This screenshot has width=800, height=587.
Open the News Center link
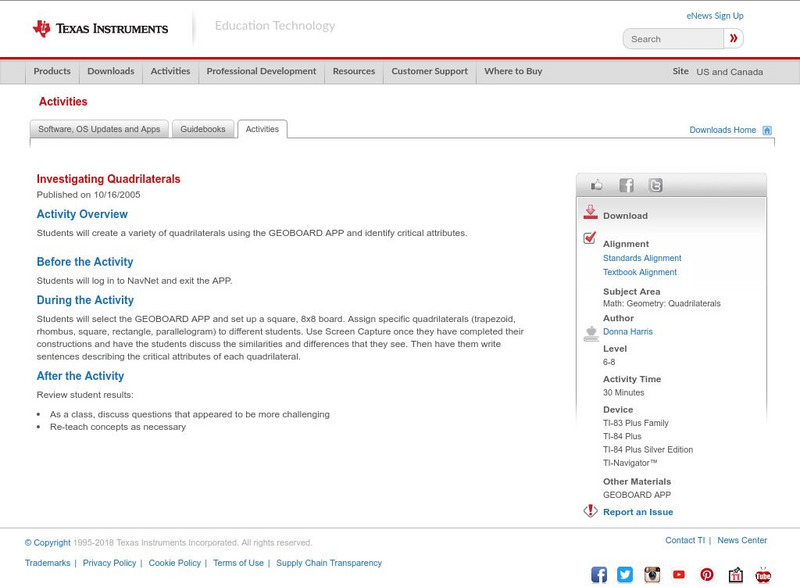(x=742, y=540)
